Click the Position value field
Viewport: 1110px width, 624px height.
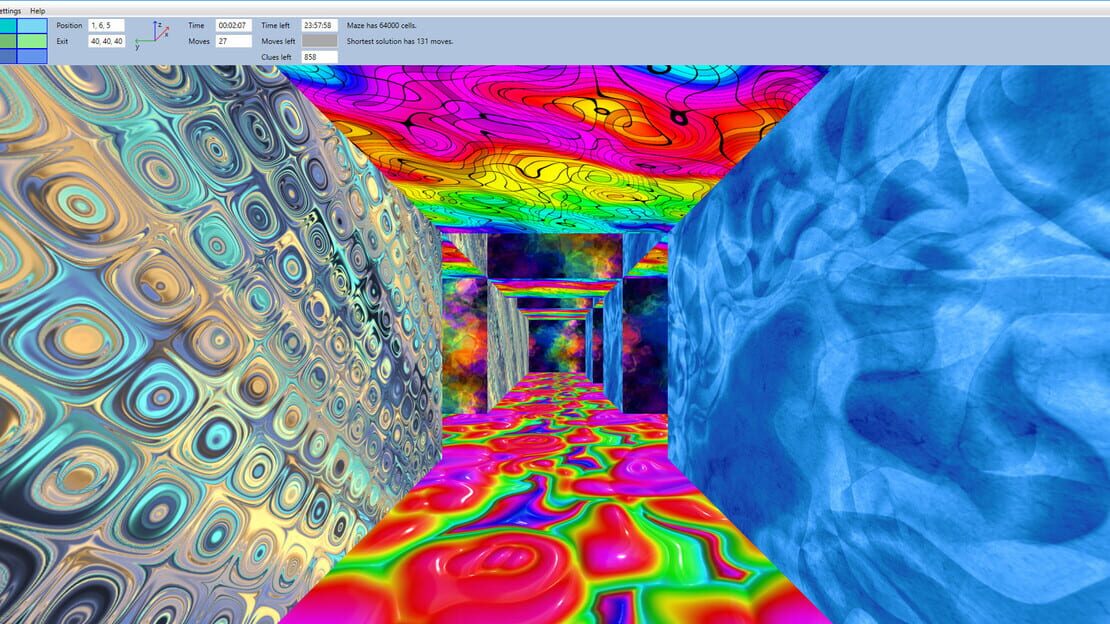click(x=106, y=25)
